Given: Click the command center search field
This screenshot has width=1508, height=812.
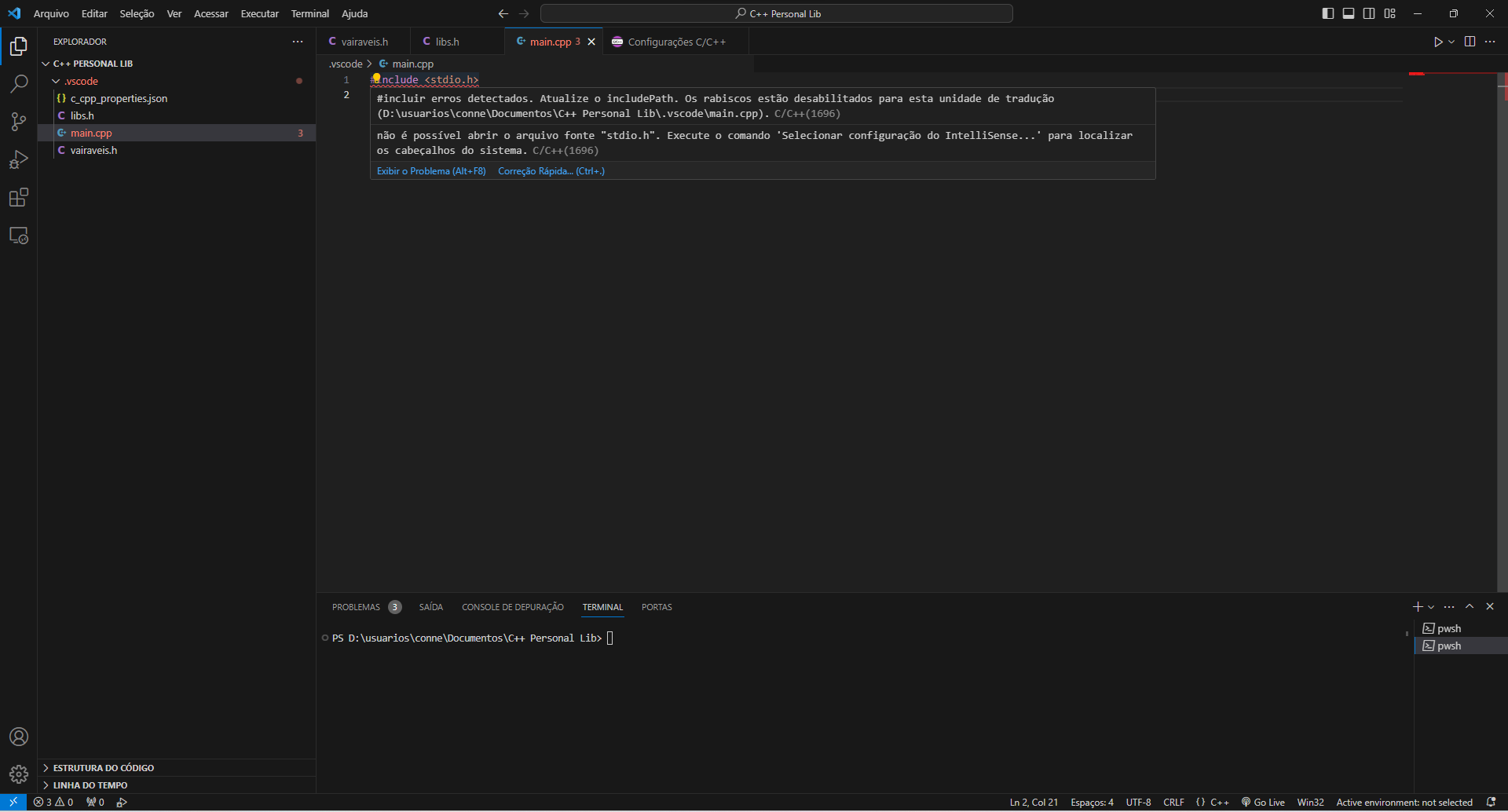Looking at the screenshot, I should coord(777,13).
